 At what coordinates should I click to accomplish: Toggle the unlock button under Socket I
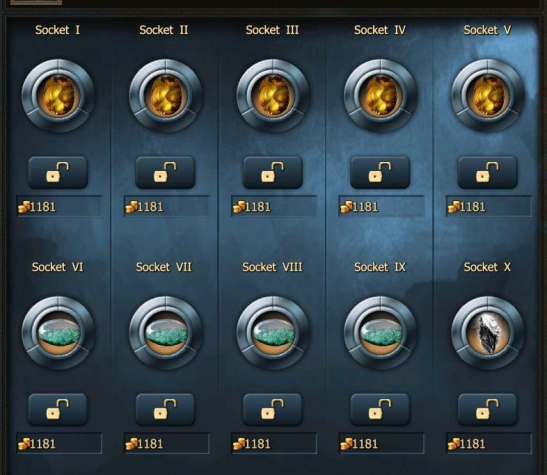tap(58, 172)
